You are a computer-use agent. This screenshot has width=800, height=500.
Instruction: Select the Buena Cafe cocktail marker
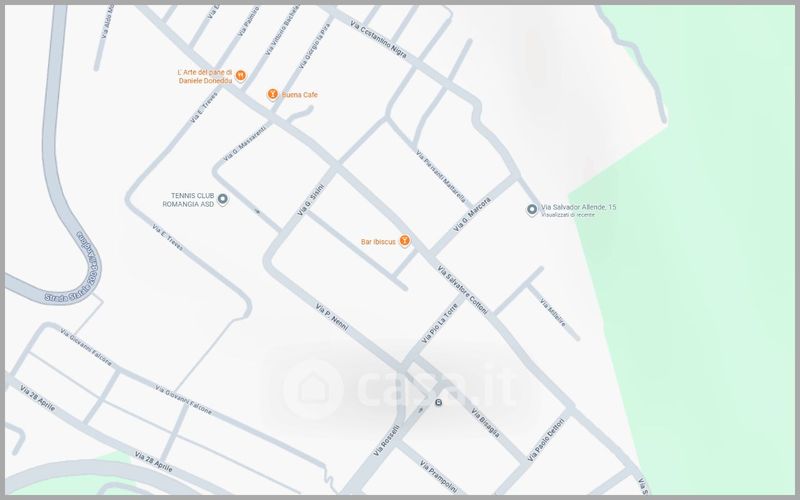[272, 94]
